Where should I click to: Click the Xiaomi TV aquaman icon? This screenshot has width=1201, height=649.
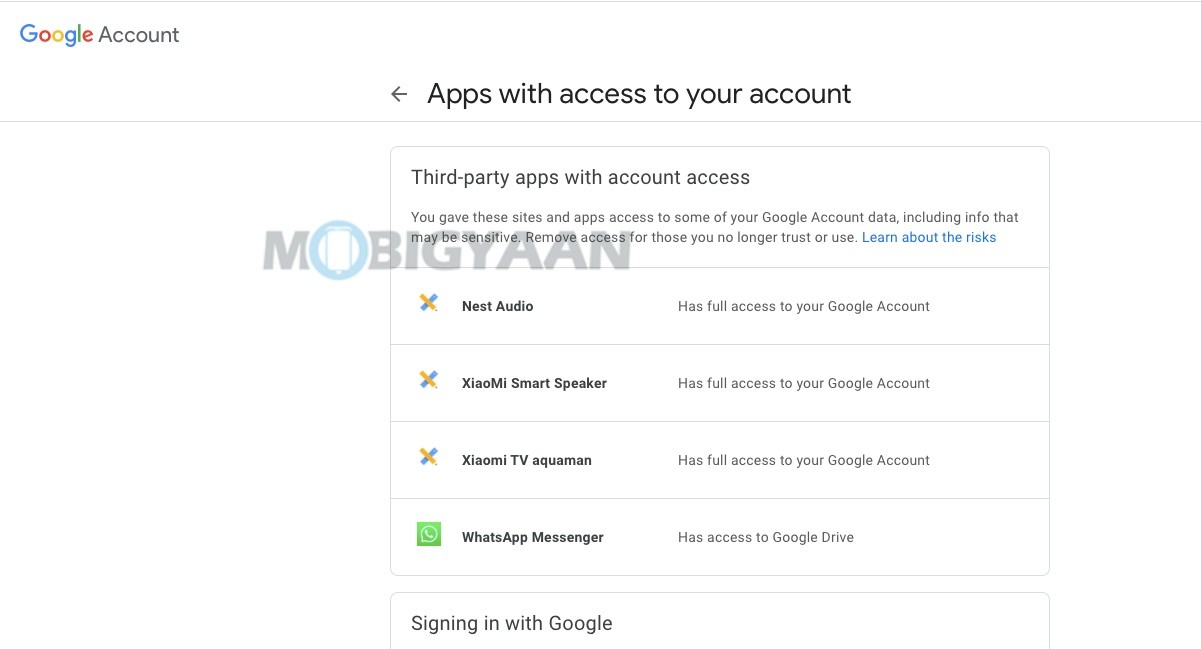tap(428, 456)
